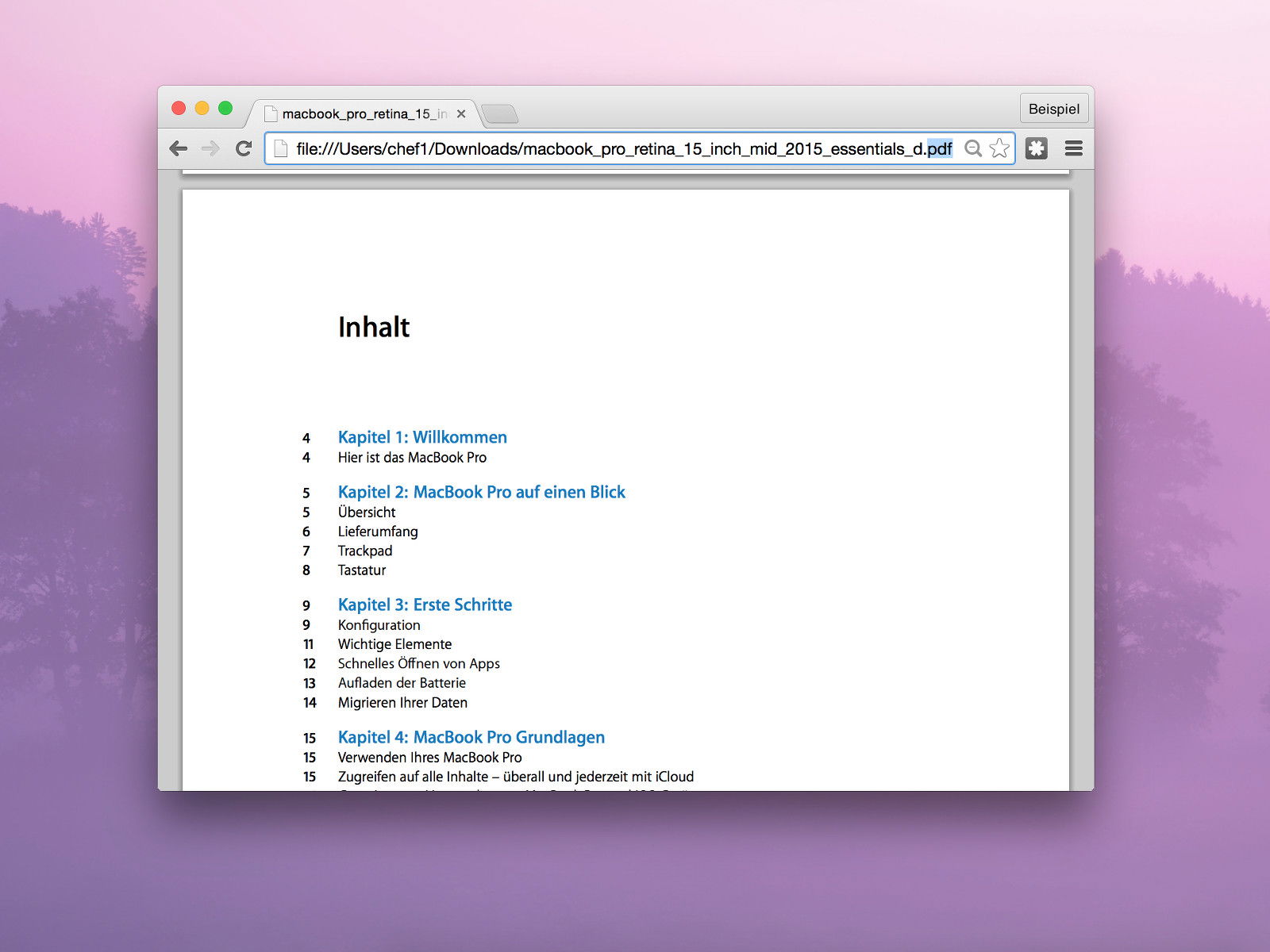Viewport: 1270px width, 952px height.
Task: Click 'Zugreifen auf alle Inhalte' iCloud entry
Action: (516, 777)
